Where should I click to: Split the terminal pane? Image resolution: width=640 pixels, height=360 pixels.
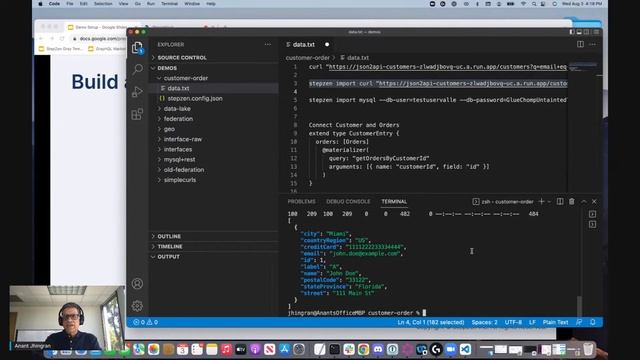pos(560,201)
